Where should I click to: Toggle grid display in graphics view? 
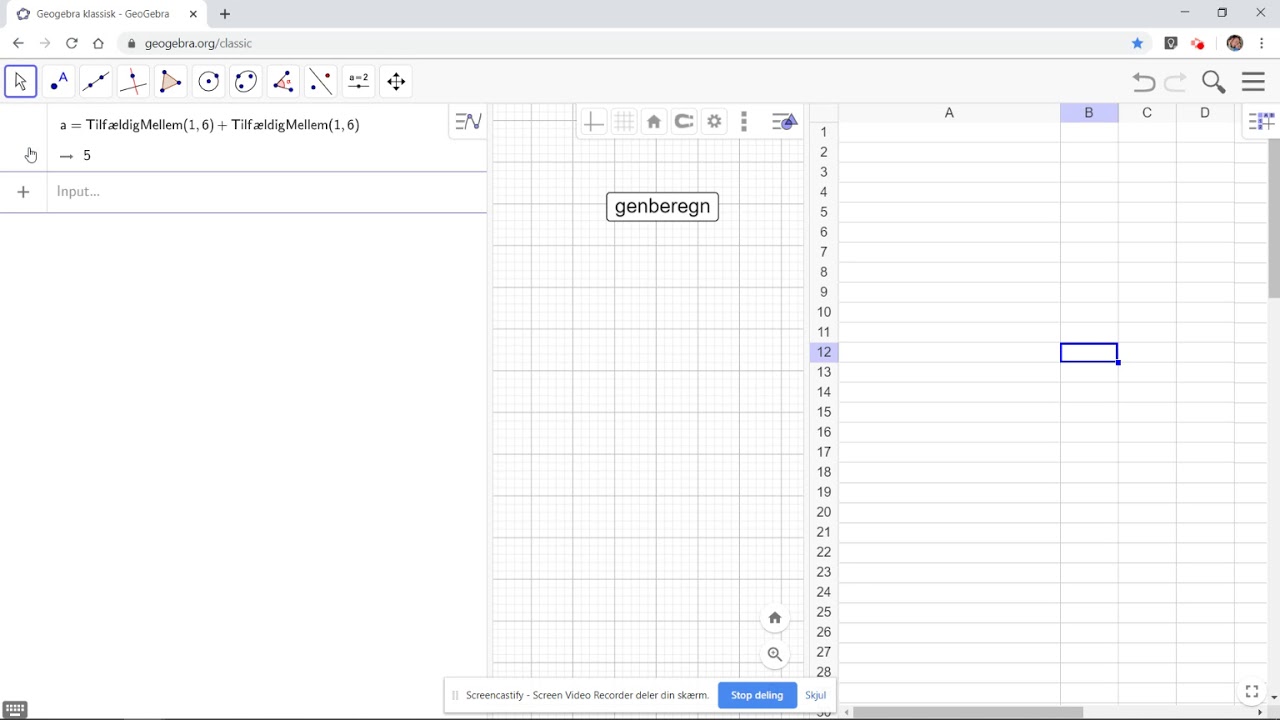pos(624,122)
